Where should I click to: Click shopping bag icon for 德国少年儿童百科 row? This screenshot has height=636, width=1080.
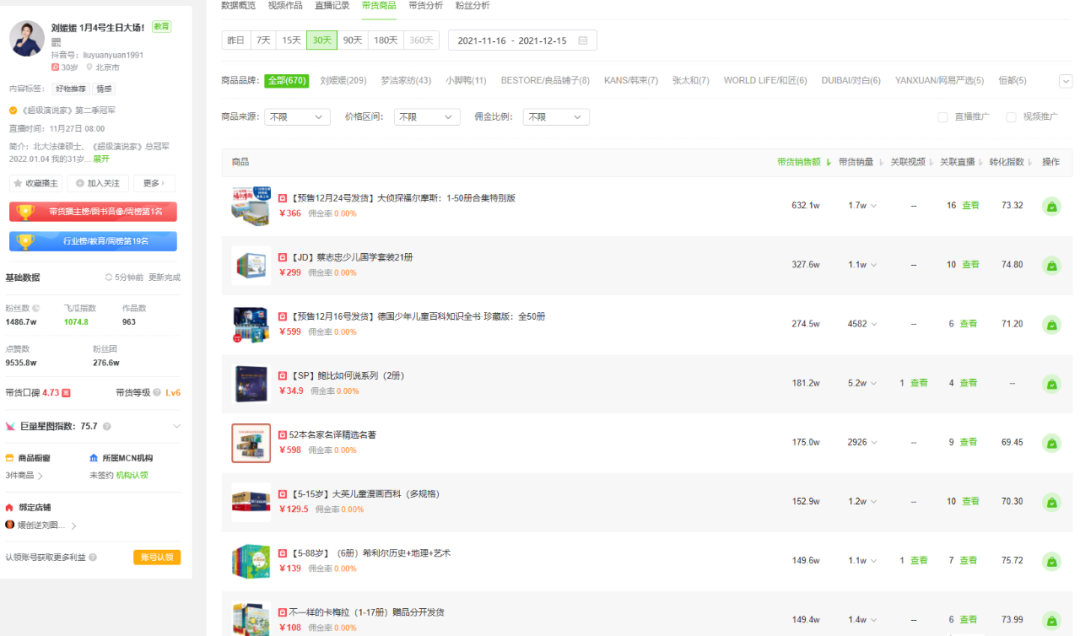(1051, 325)
